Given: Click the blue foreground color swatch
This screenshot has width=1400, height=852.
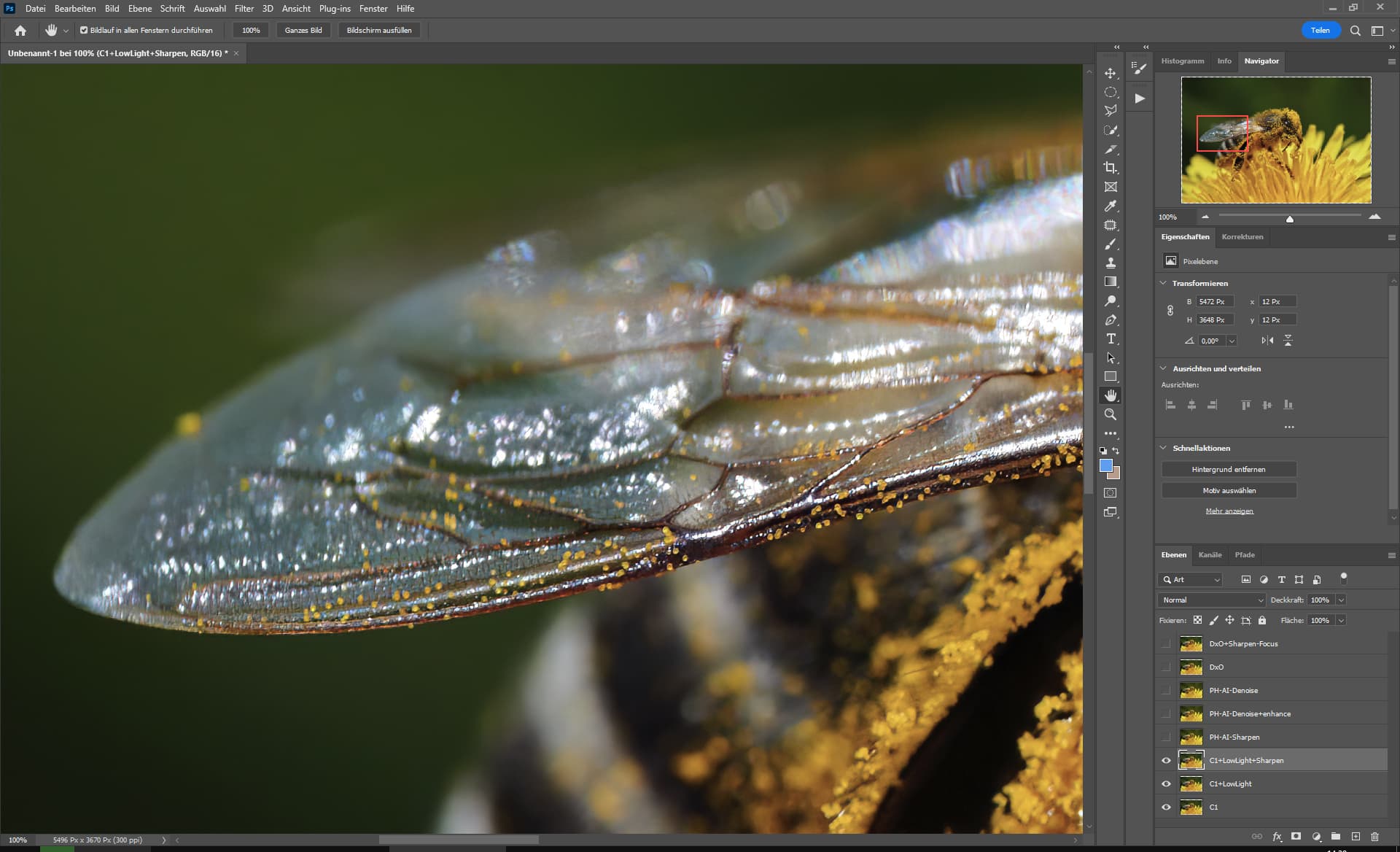Looking at the screenshot, I should tap(1105, 466).
